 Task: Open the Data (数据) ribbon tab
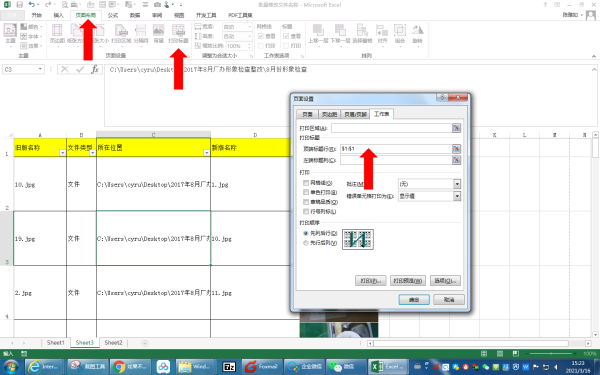pyautogui.click(x=135, y=15)
